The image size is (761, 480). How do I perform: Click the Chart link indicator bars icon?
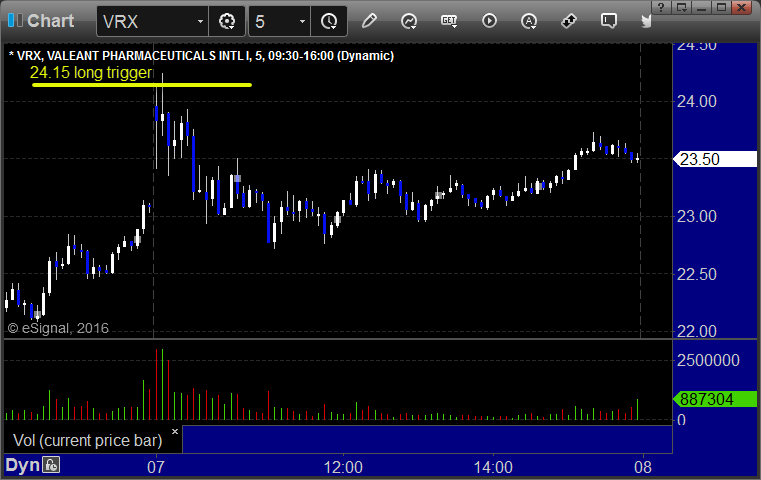15,21
